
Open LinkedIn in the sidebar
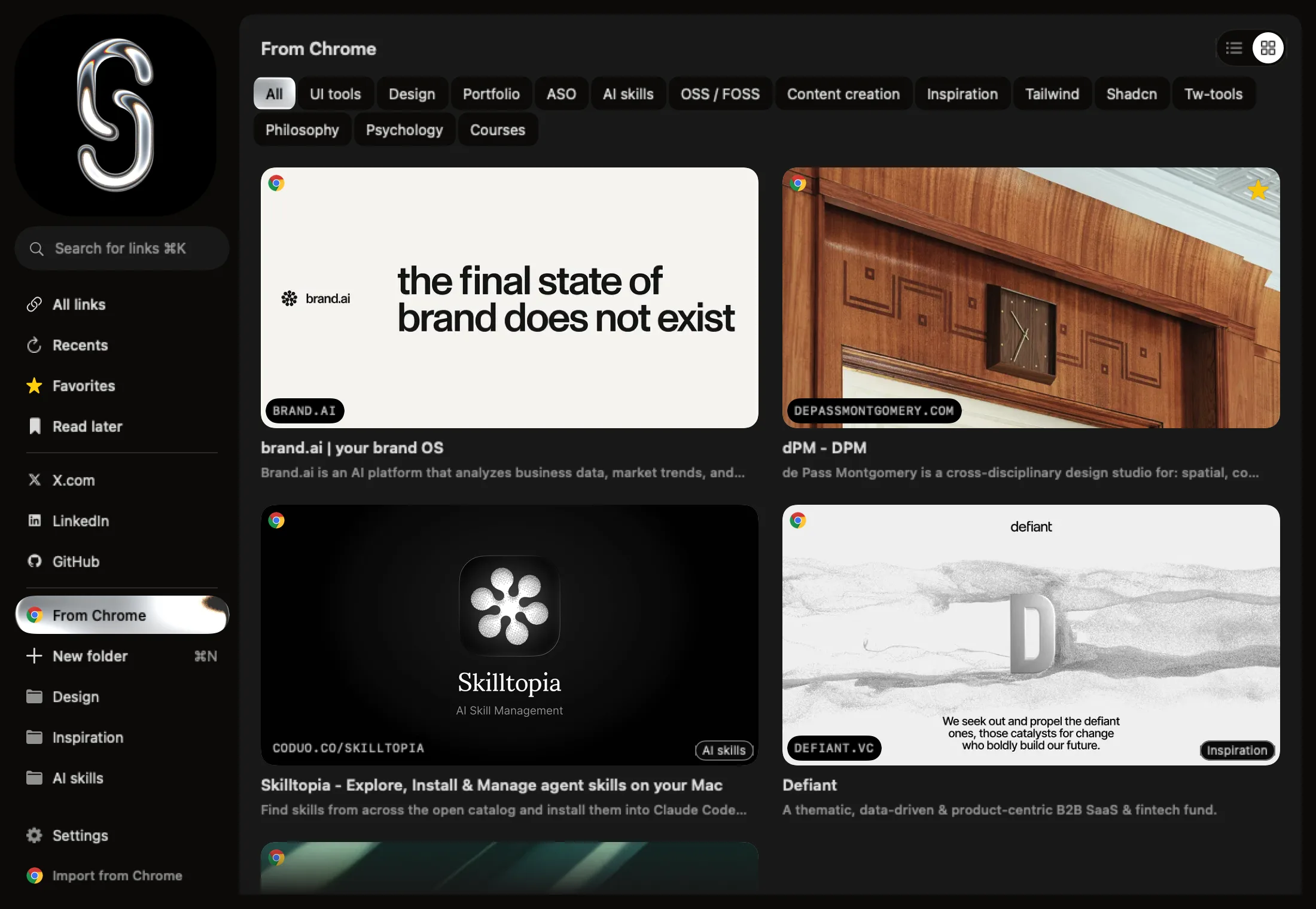122,521
